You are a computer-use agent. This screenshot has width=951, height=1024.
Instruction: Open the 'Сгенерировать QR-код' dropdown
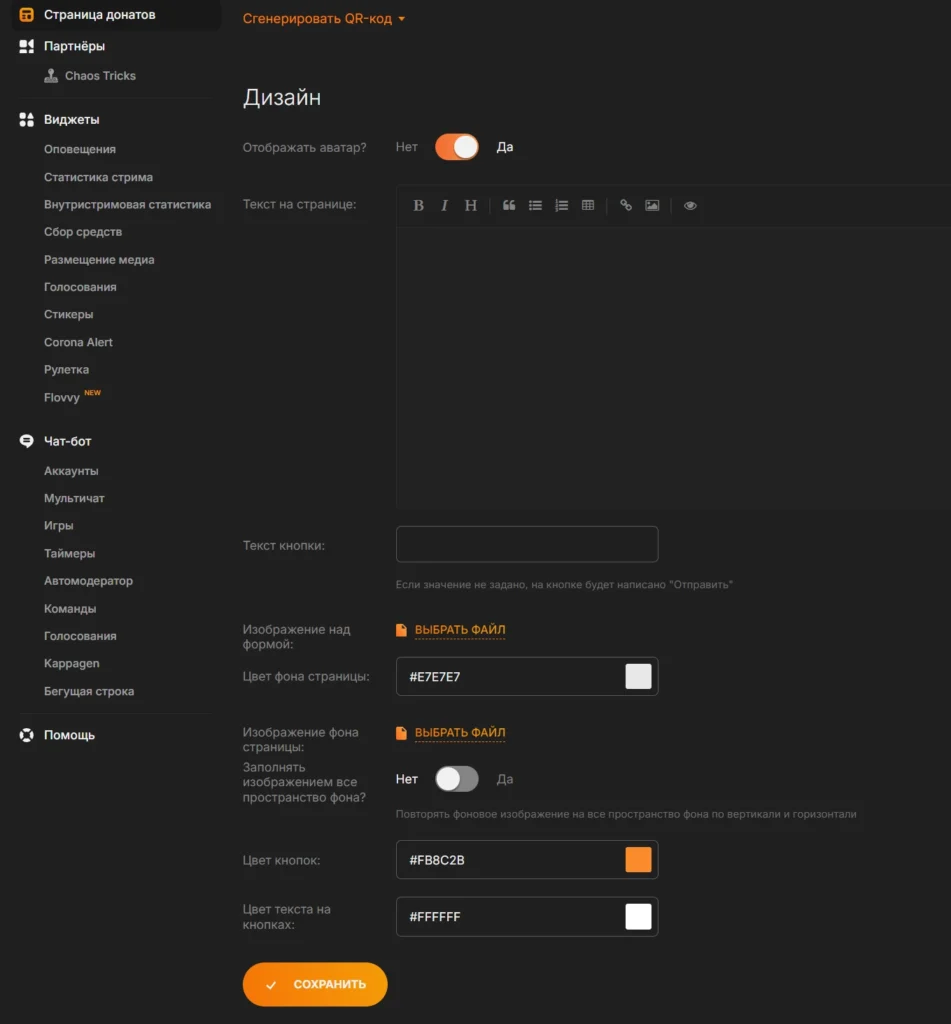(x=324, y=18)
